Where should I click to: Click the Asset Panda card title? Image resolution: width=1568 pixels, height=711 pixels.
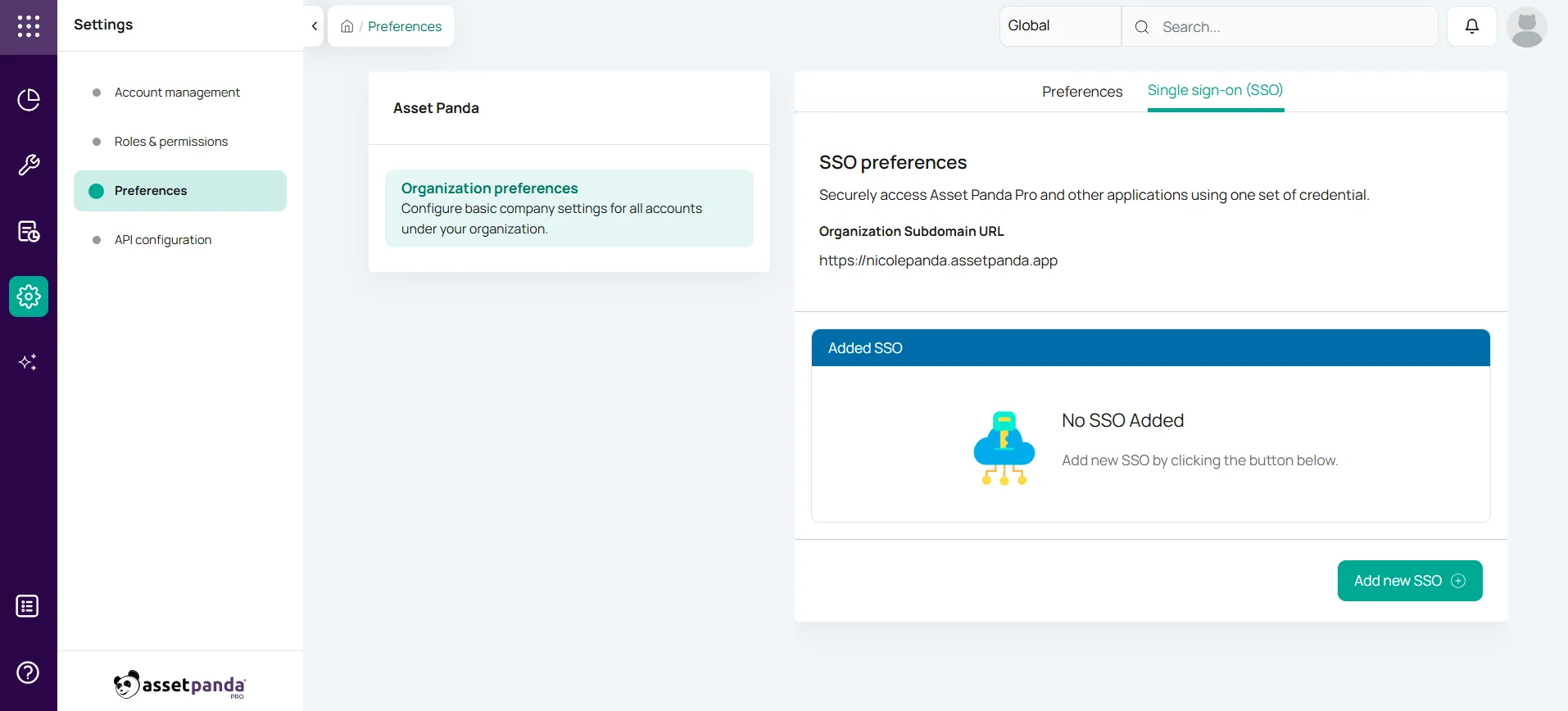point(436,108)
